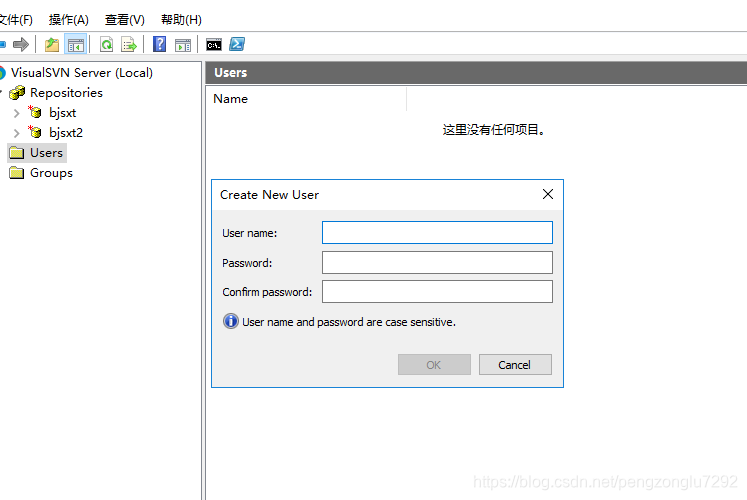Click the up one level folder icon
747x500 pixels.
[51, 45]
